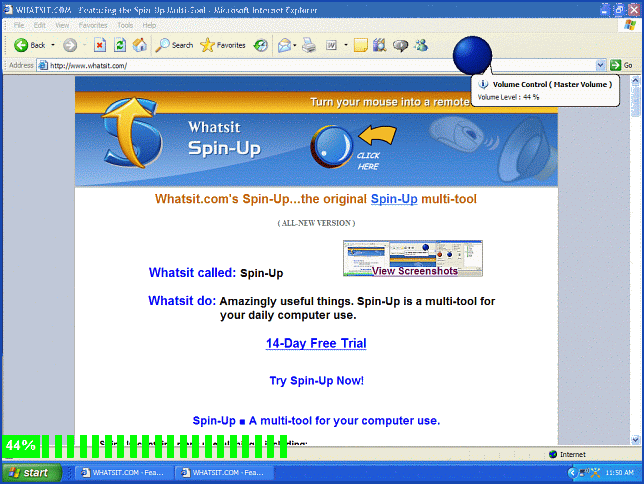Click the Internet zone status text

pyautogui.click(x=573, y=454)
